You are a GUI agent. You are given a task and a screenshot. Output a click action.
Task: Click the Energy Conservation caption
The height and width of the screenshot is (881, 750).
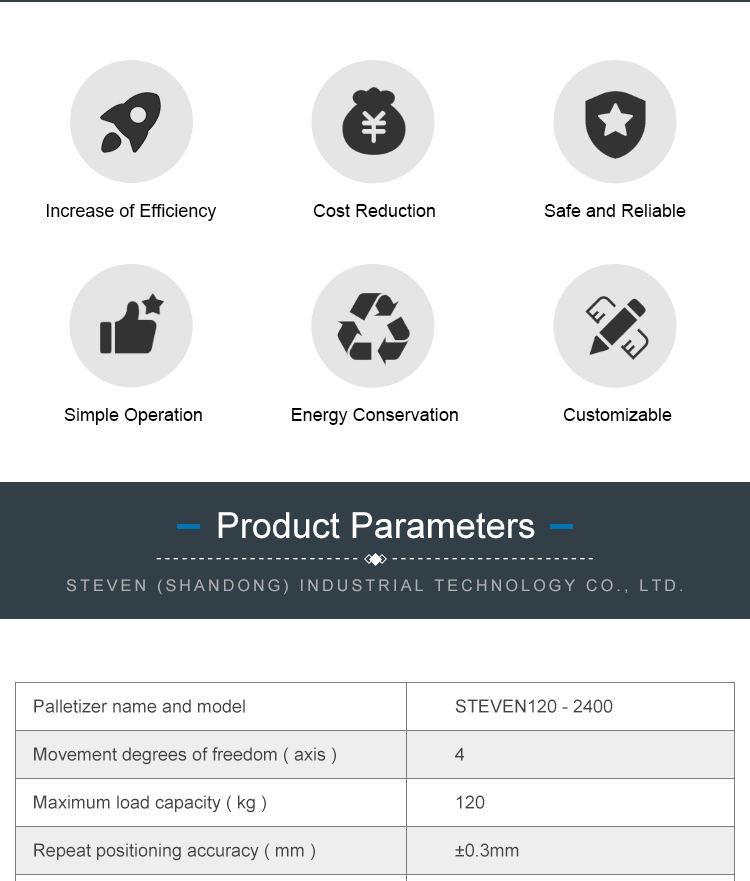[374, 415]
